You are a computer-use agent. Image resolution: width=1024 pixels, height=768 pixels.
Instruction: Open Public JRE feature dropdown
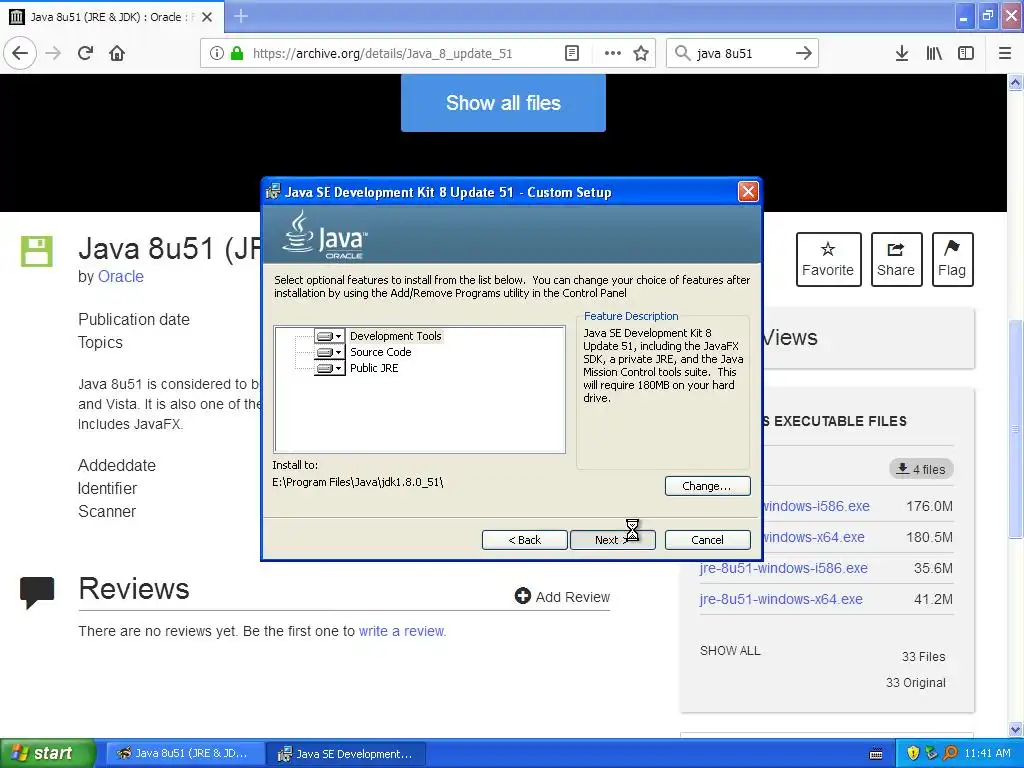click(329, 368)
